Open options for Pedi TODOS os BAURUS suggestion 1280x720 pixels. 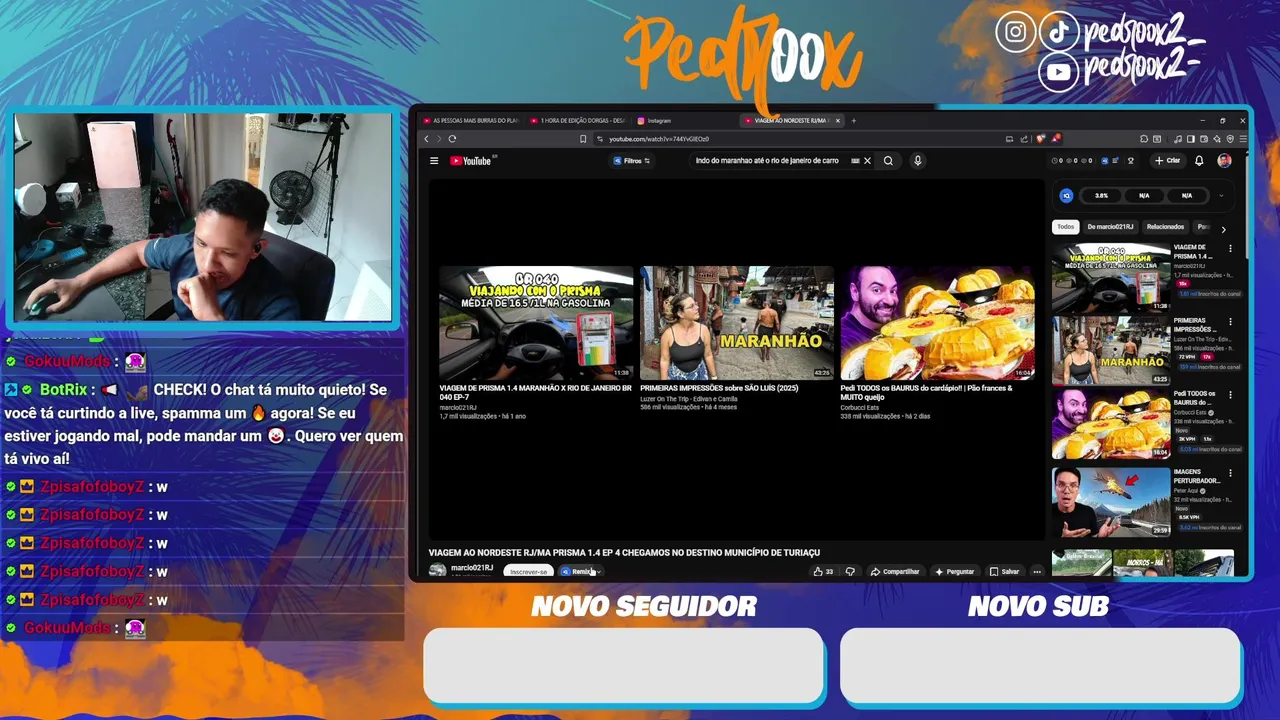(x=1230, y=396)
